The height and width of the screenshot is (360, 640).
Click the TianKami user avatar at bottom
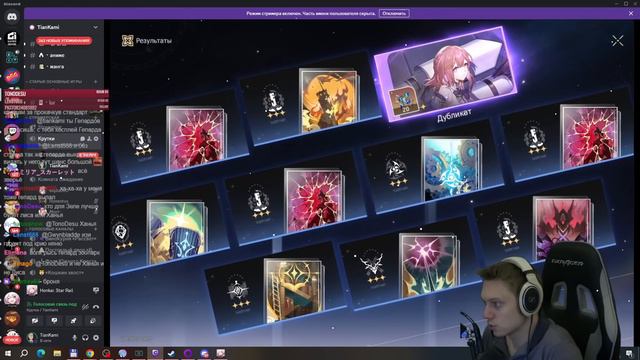[31, 337]
